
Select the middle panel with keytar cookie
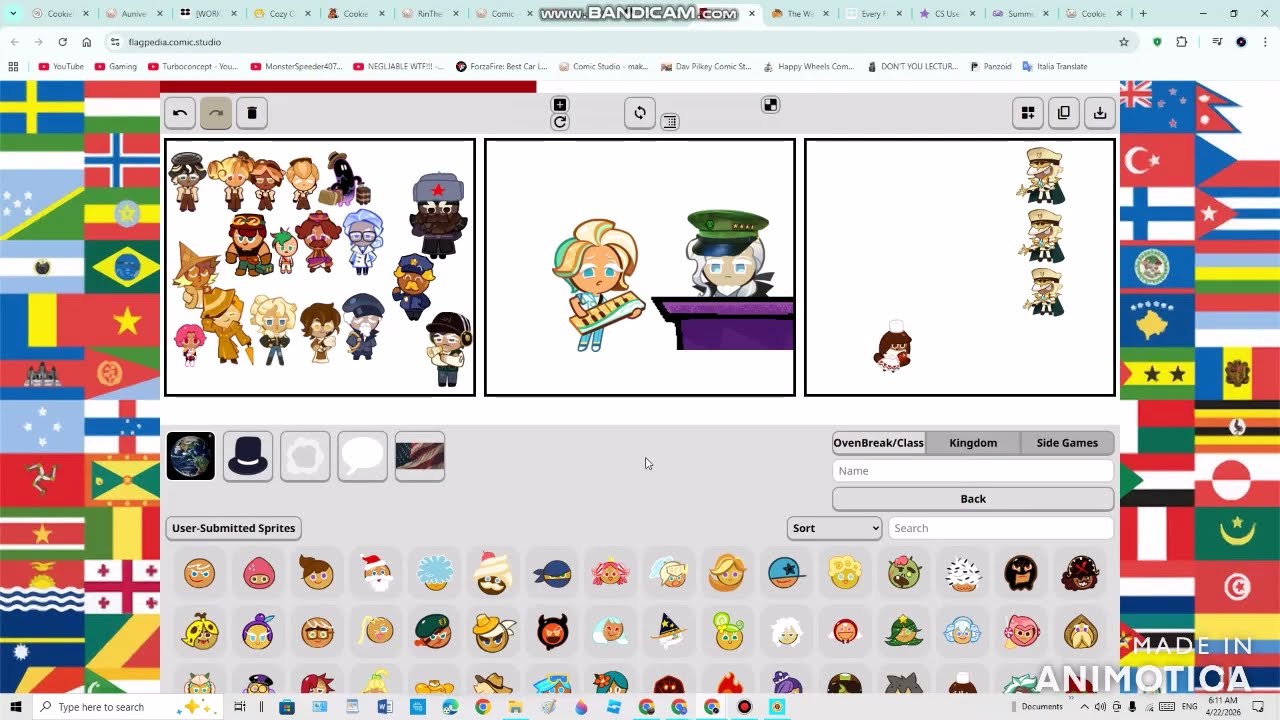640,267
